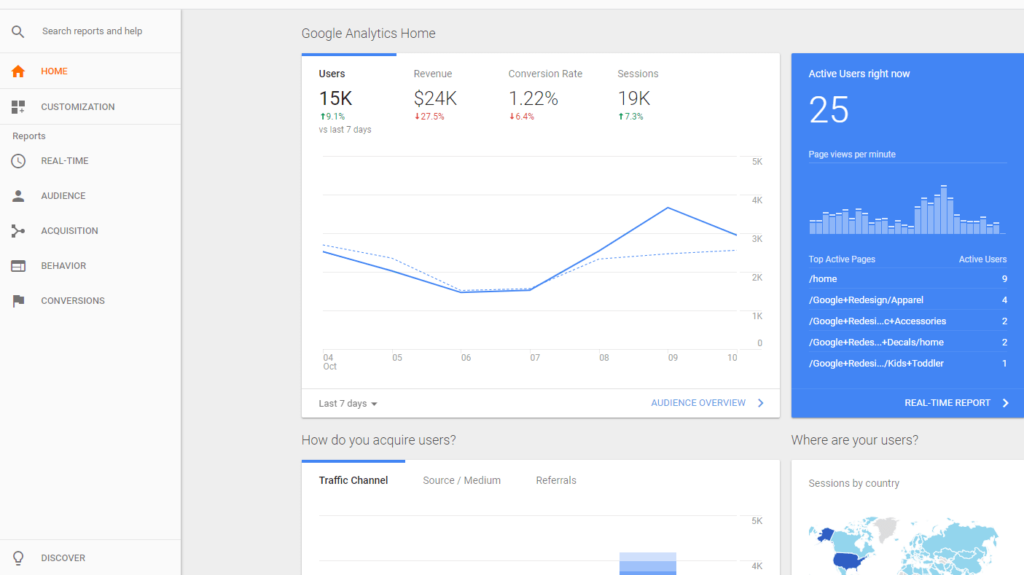
Task: Click the users line chart peak at 09
Action: (x=668, y=208)
